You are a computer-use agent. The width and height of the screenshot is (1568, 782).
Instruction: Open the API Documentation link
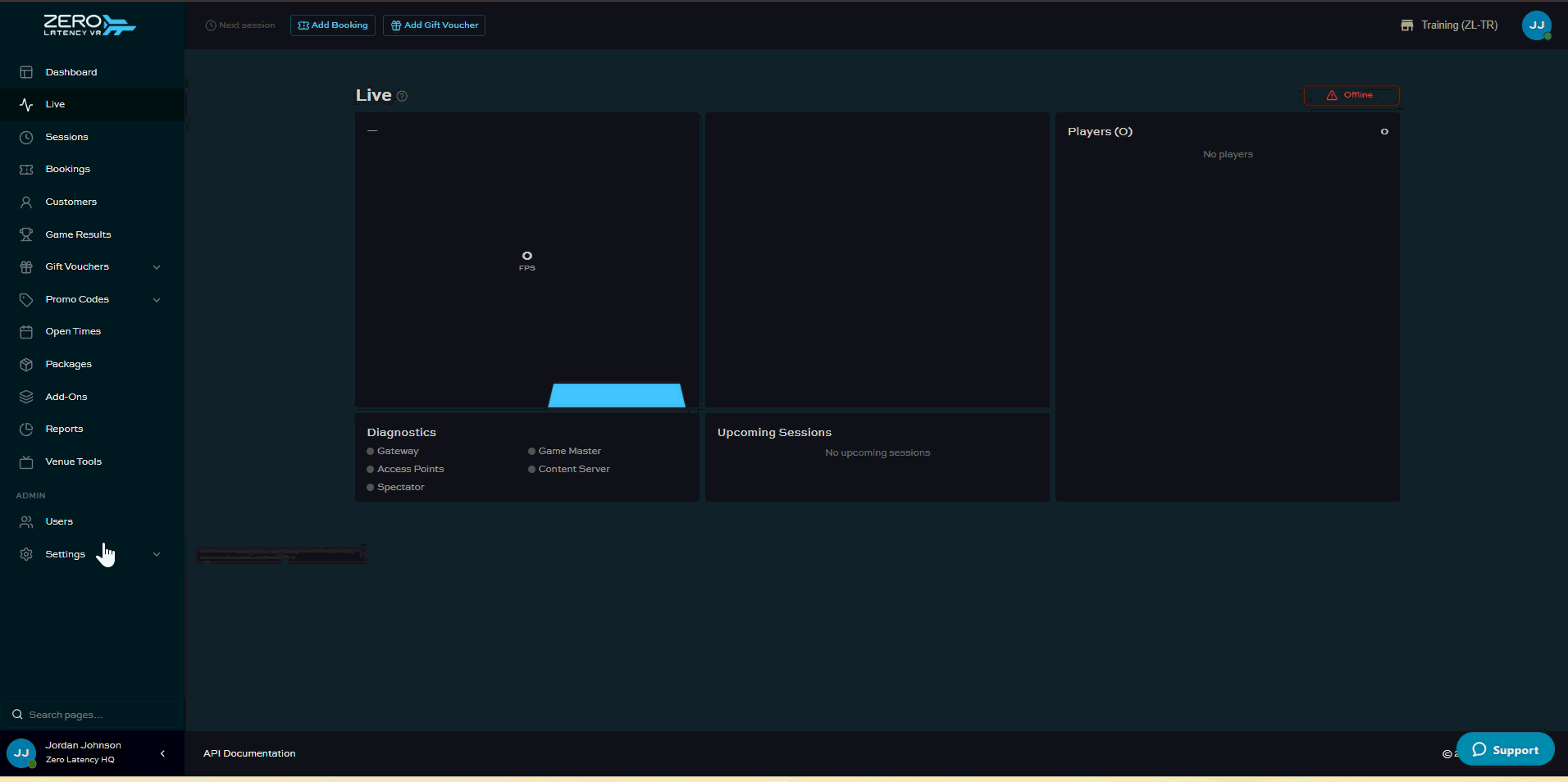pos(249,753)
